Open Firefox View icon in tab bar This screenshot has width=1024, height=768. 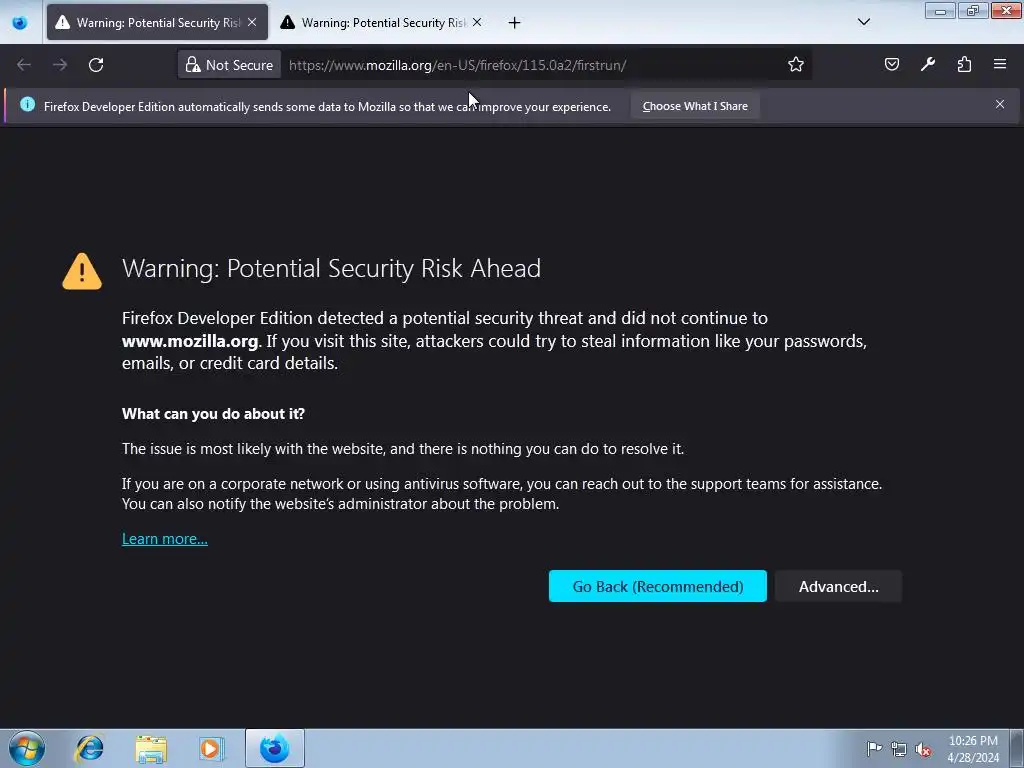[20, 23]
